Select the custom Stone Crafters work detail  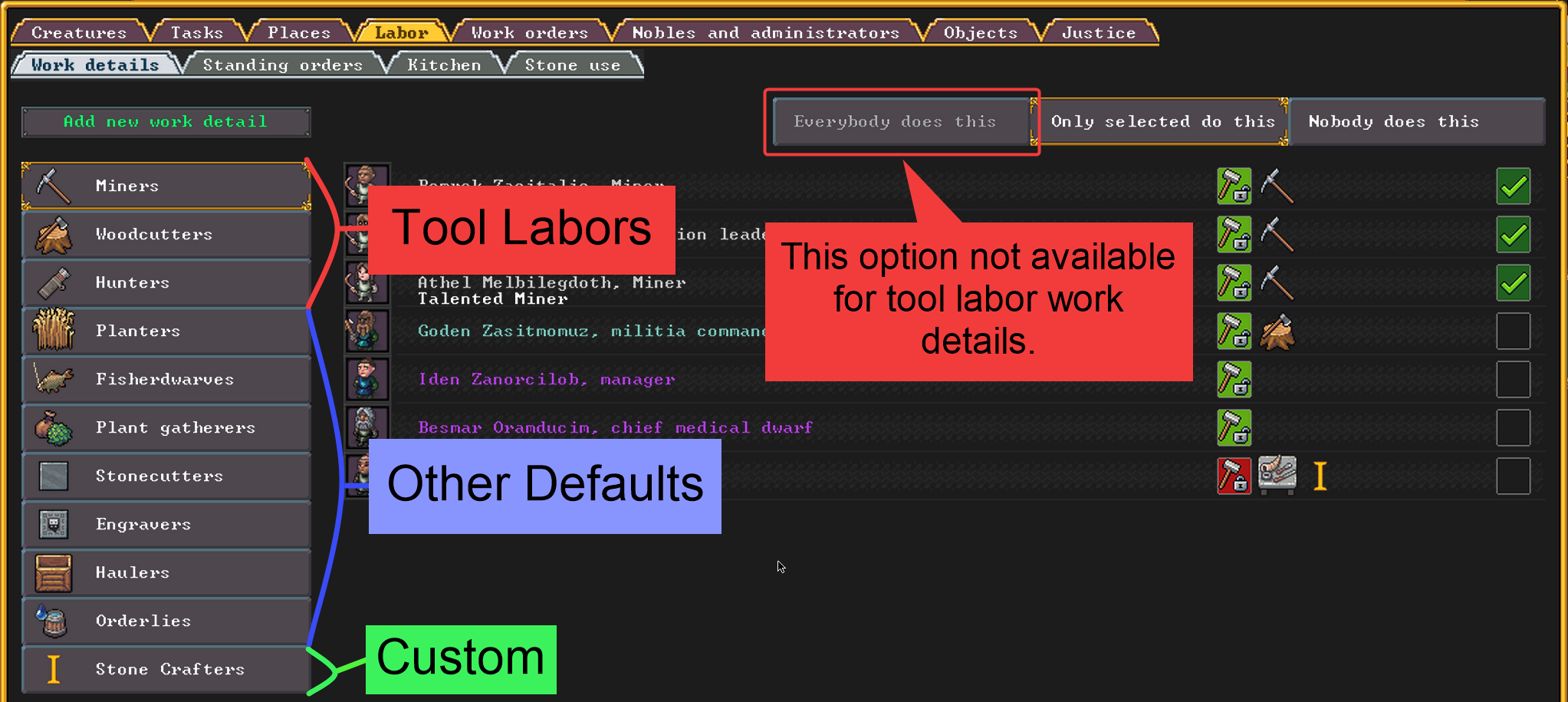(166, 669)
